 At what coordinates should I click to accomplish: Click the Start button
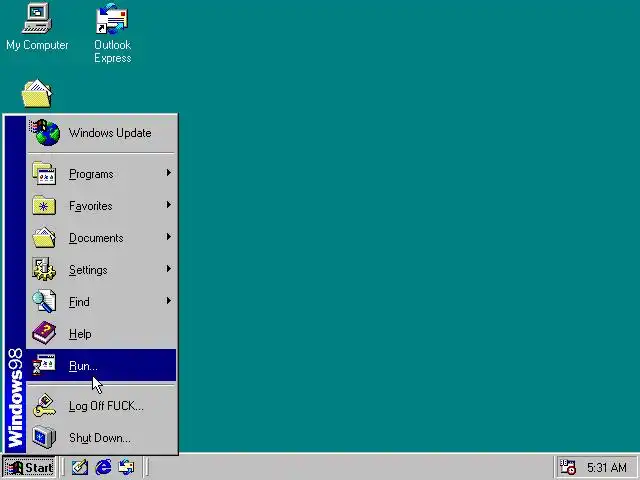(x=29, y=468)
